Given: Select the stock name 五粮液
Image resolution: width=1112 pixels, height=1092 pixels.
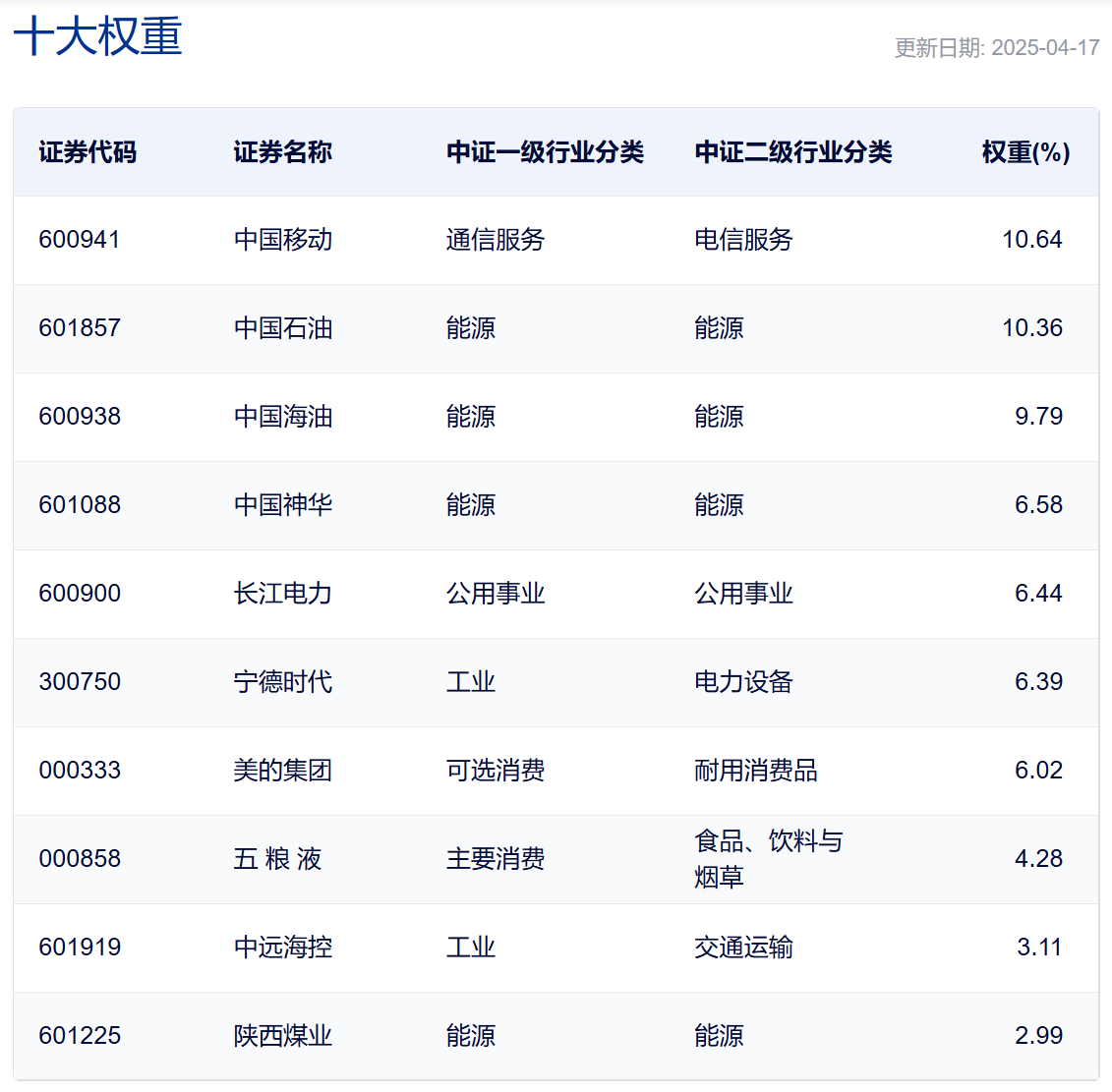Looking at the screenshot, I should tap(277, 859).
